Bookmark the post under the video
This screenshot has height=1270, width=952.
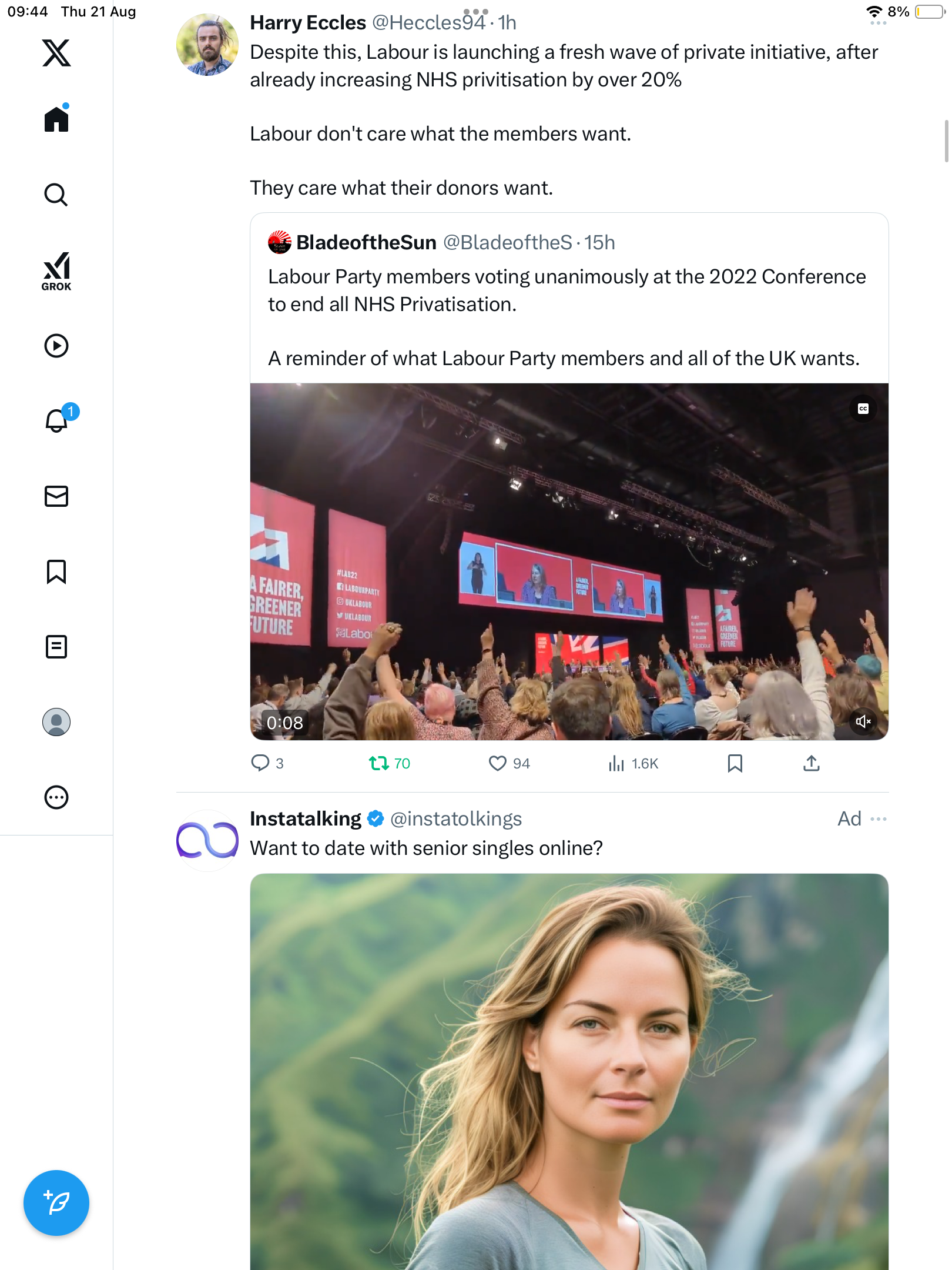[x=735, y=763]
